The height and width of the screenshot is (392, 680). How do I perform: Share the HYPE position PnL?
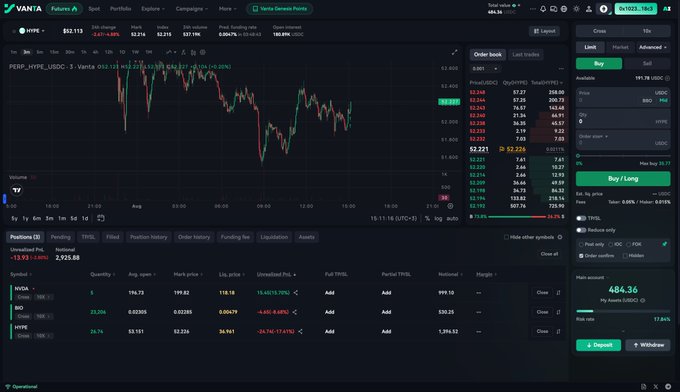click(300, 331)
